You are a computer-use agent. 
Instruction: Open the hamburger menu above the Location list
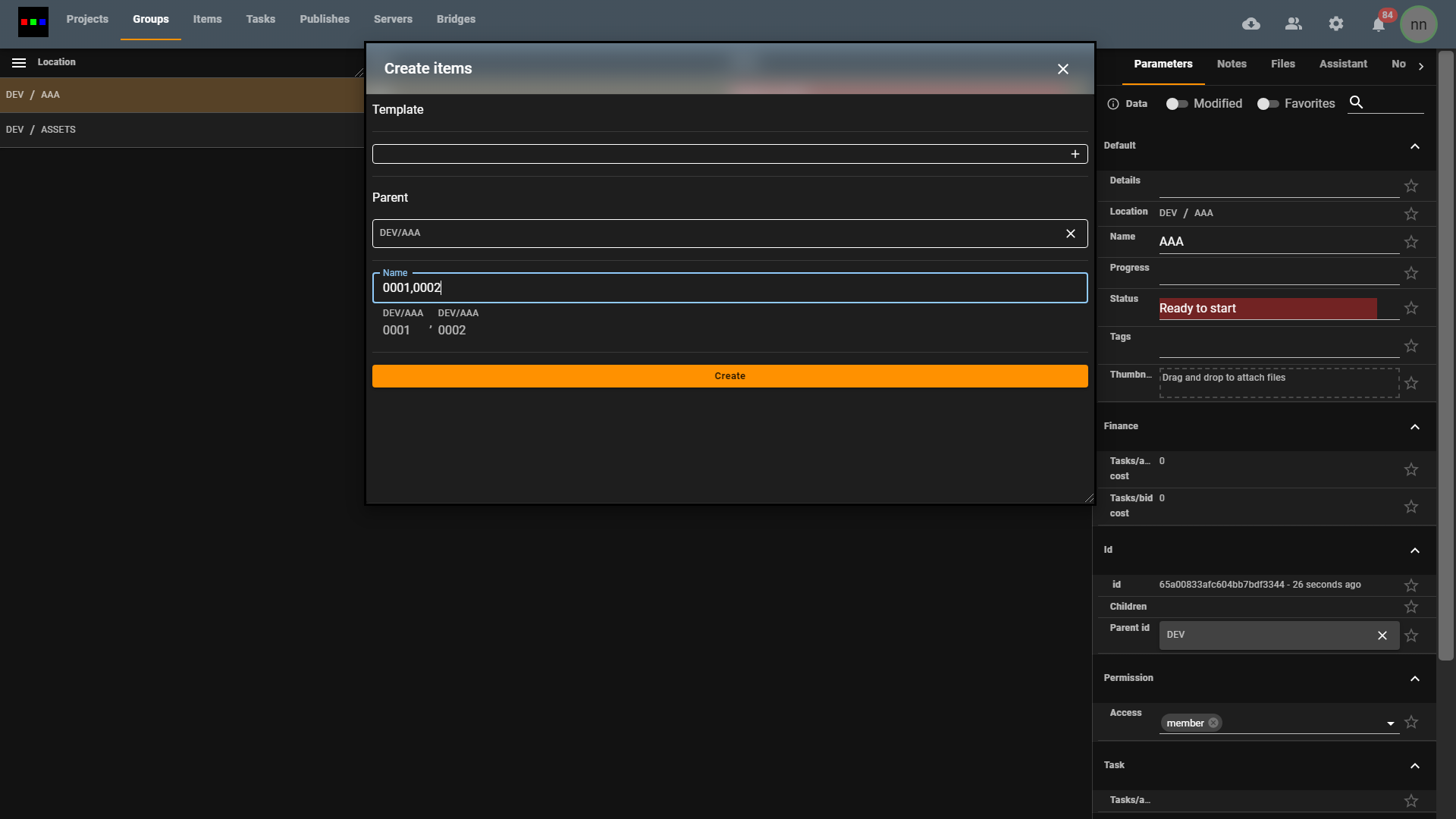tap(19, 62)
